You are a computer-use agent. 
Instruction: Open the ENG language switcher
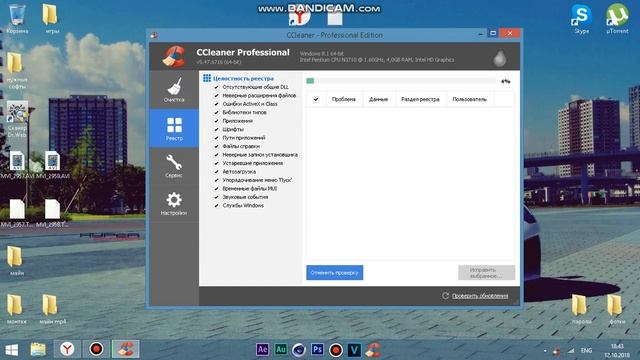tap(587, 351)
